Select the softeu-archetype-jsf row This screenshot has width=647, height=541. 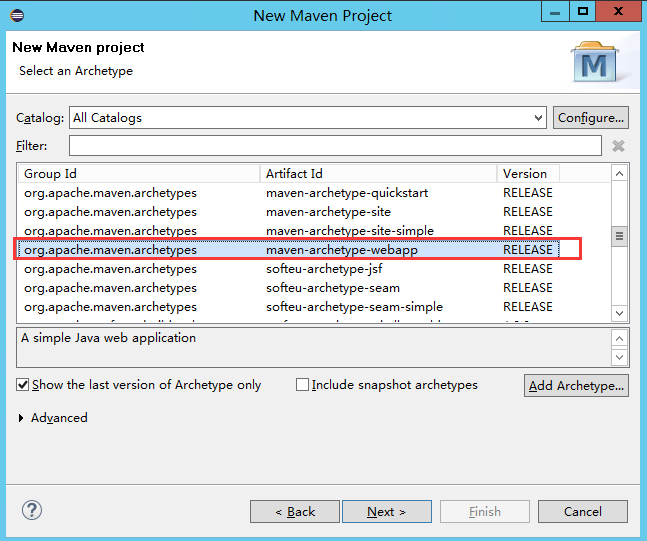tap(289, 269)
